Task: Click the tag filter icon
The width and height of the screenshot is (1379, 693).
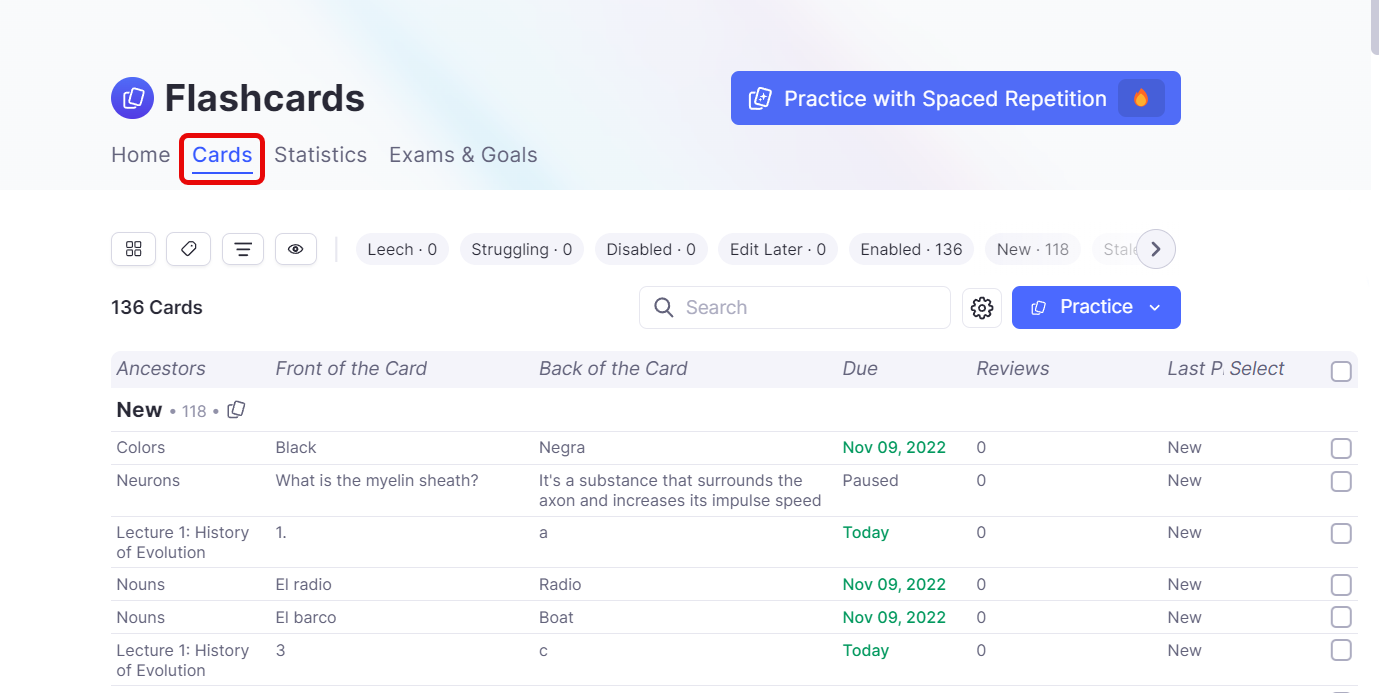Action: (188, 249)
